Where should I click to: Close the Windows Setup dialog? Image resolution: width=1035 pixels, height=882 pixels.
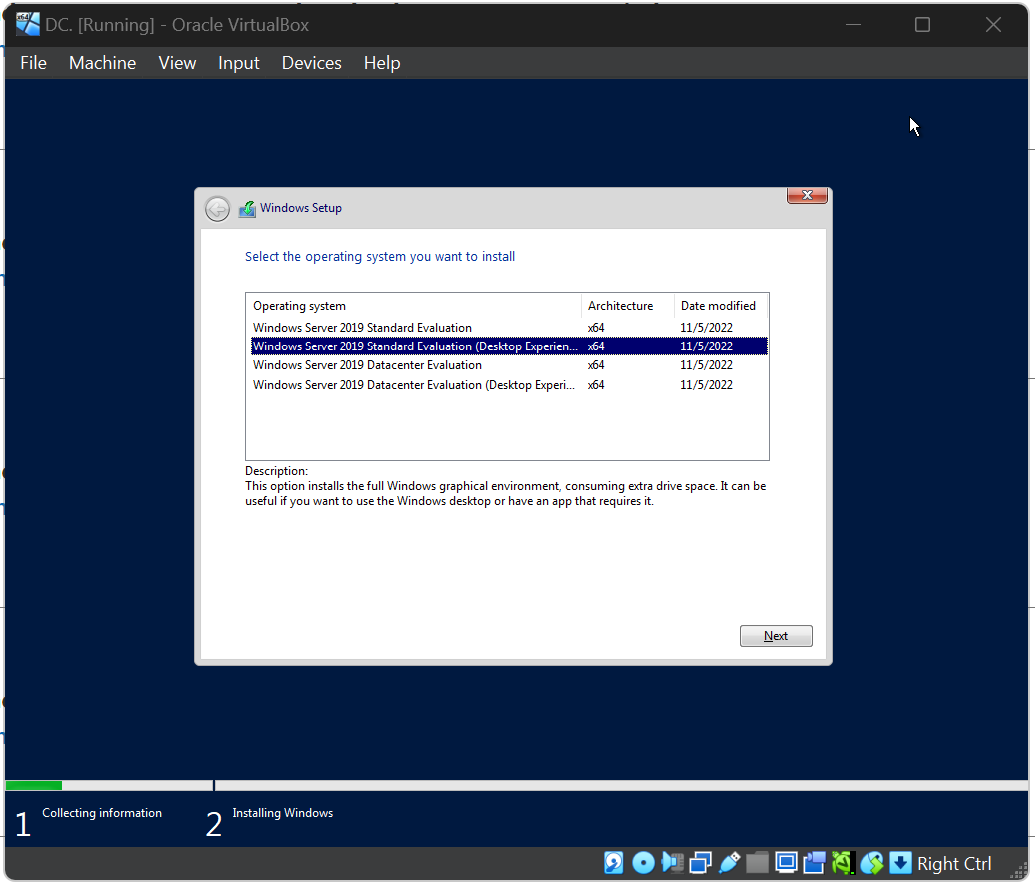coord(807,195)
